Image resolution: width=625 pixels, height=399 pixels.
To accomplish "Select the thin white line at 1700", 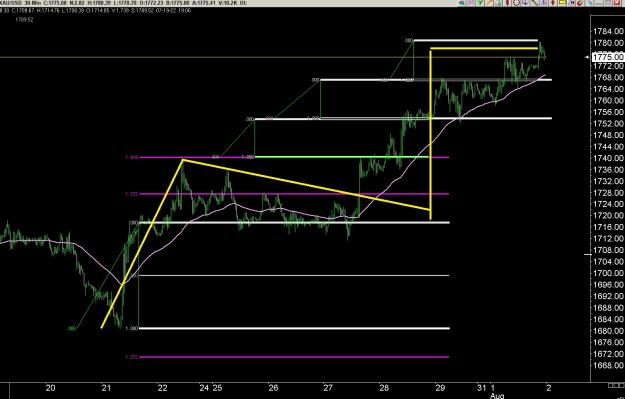I will click(x=294, y=275).
